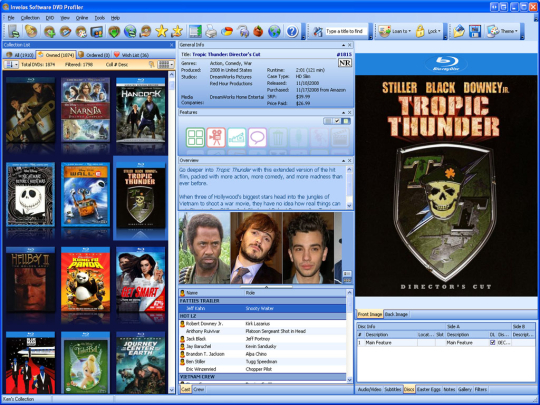Toggle the checkmark view button in Features panel

337,121
